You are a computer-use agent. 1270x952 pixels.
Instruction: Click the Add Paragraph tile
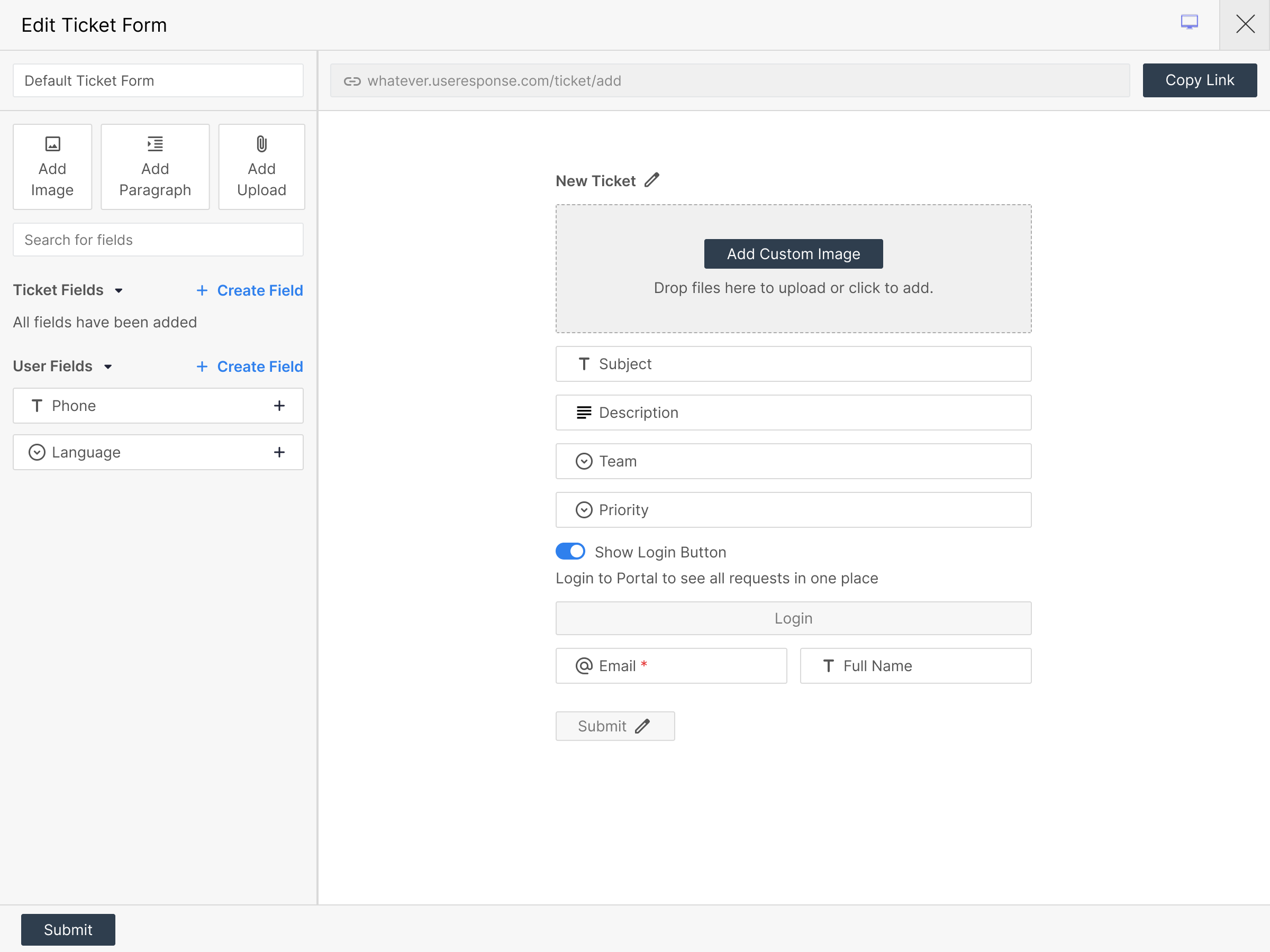[155, 167]
